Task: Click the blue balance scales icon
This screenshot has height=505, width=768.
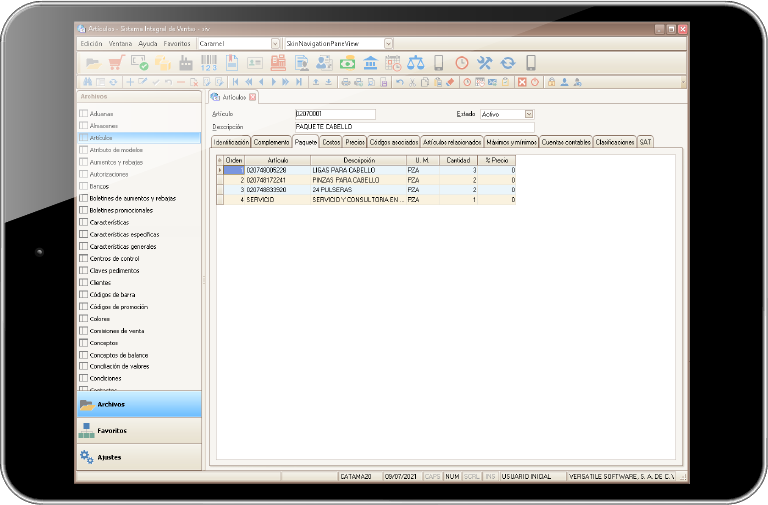Action: click(x=416, y=63)
